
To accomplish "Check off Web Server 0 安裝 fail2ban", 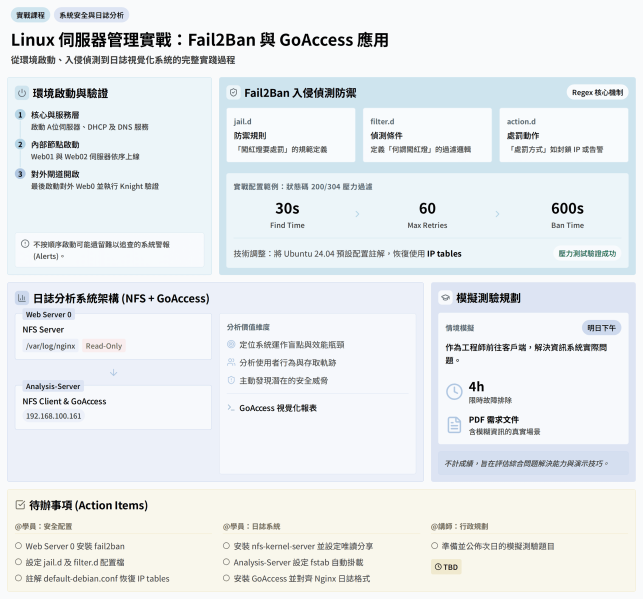I will pos(18,546).
